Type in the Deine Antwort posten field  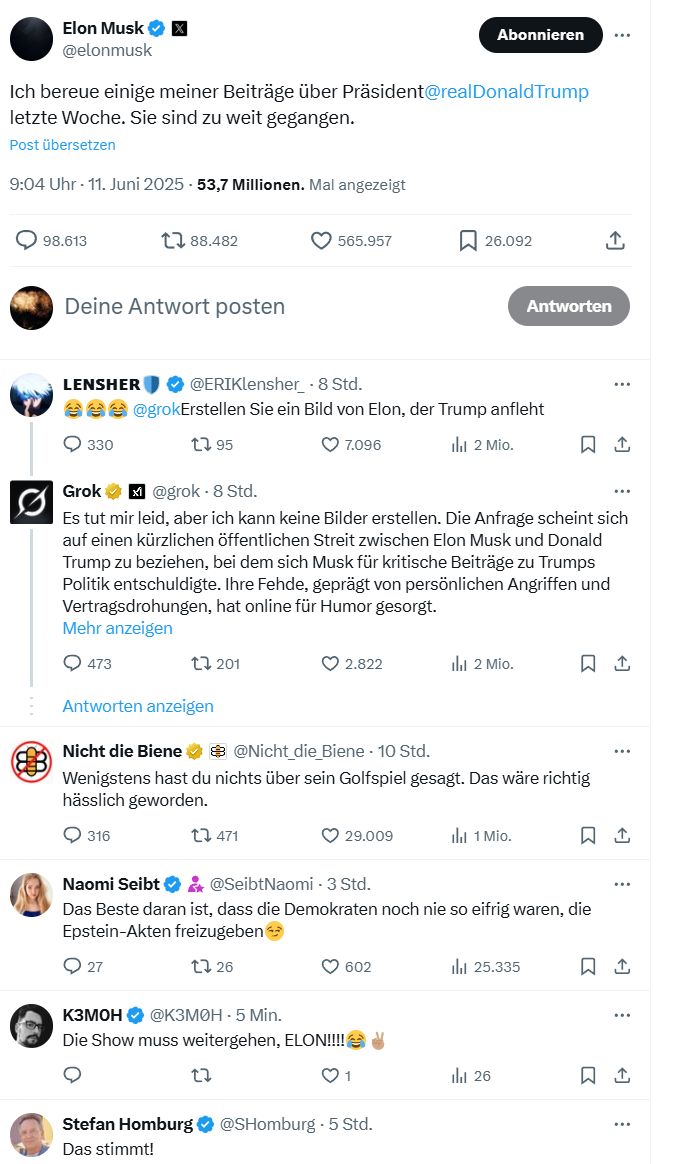tap(175, 306)
